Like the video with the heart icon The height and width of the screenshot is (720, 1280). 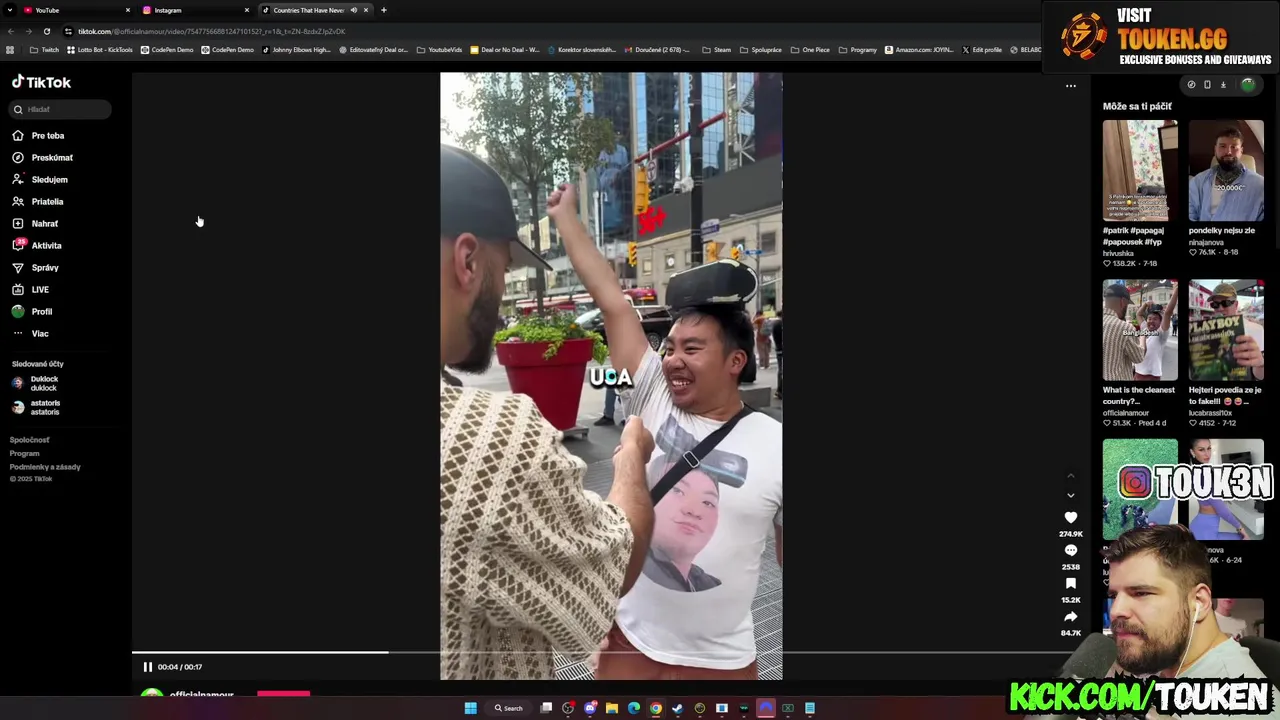click(1070, 518)
